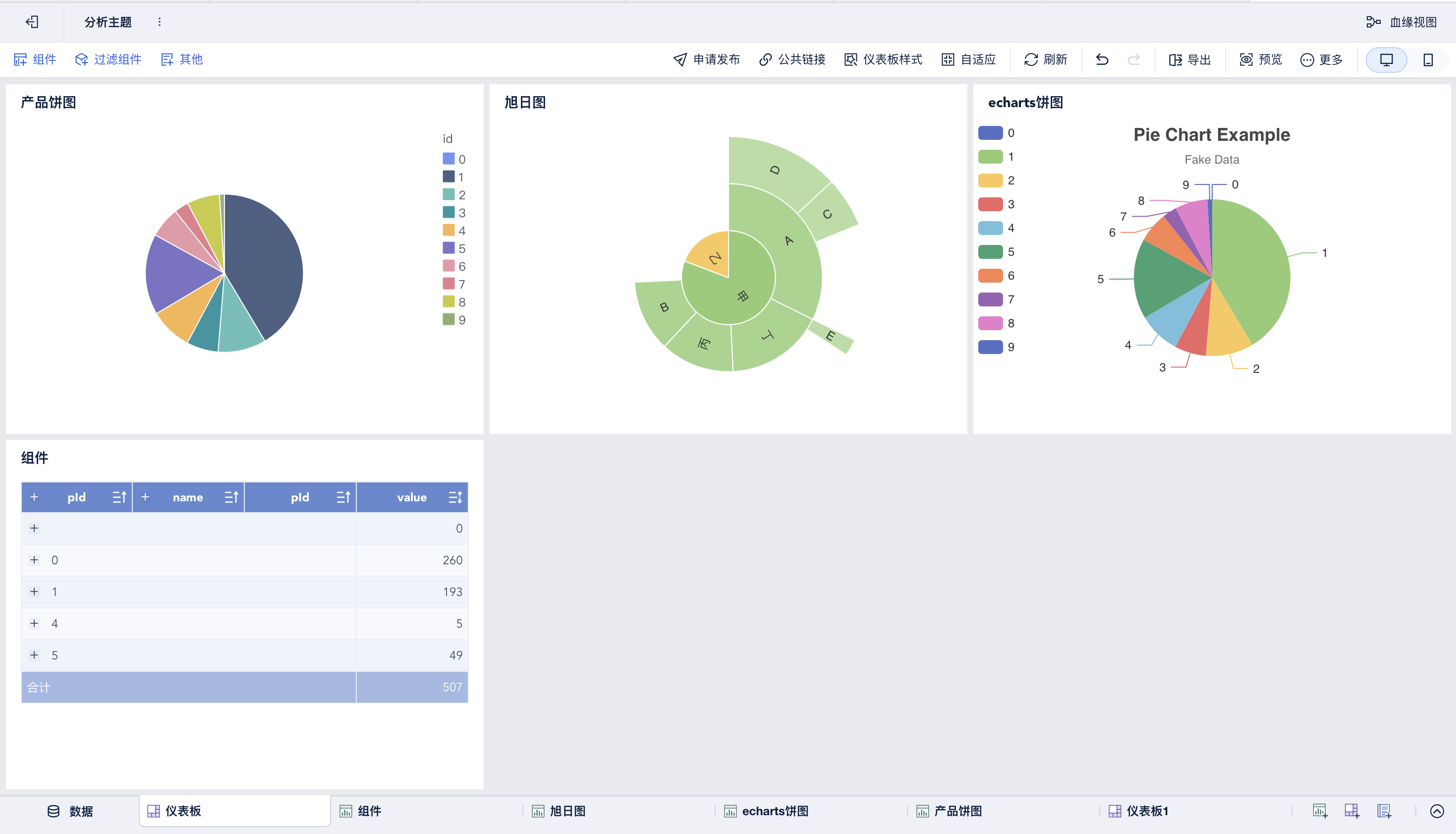Viewport: 1456px width, 834px height.
Task: Click 过滤组件 filter component button
Action: point(108,60)
